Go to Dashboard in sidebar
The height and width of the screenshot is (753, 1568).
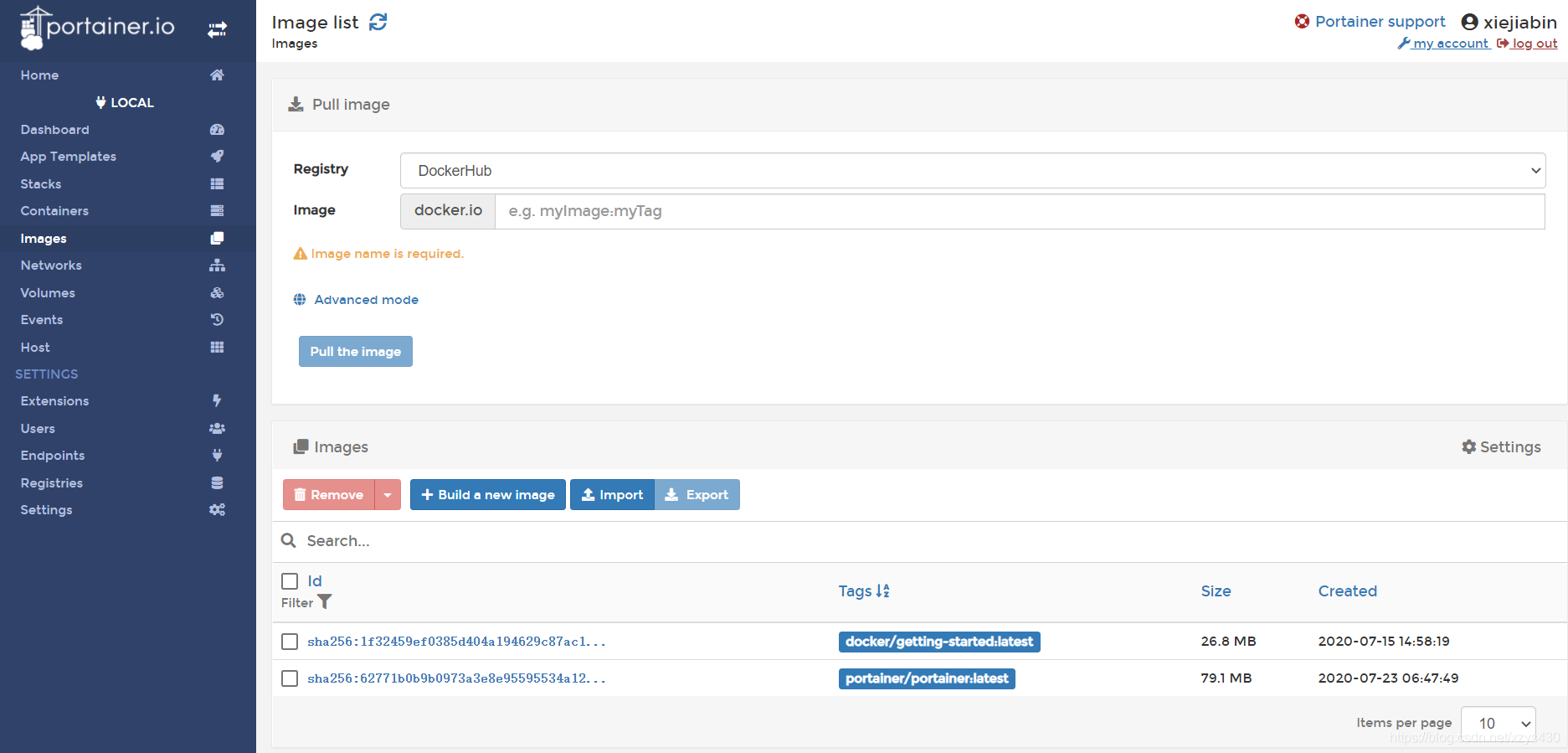point(54,130)
